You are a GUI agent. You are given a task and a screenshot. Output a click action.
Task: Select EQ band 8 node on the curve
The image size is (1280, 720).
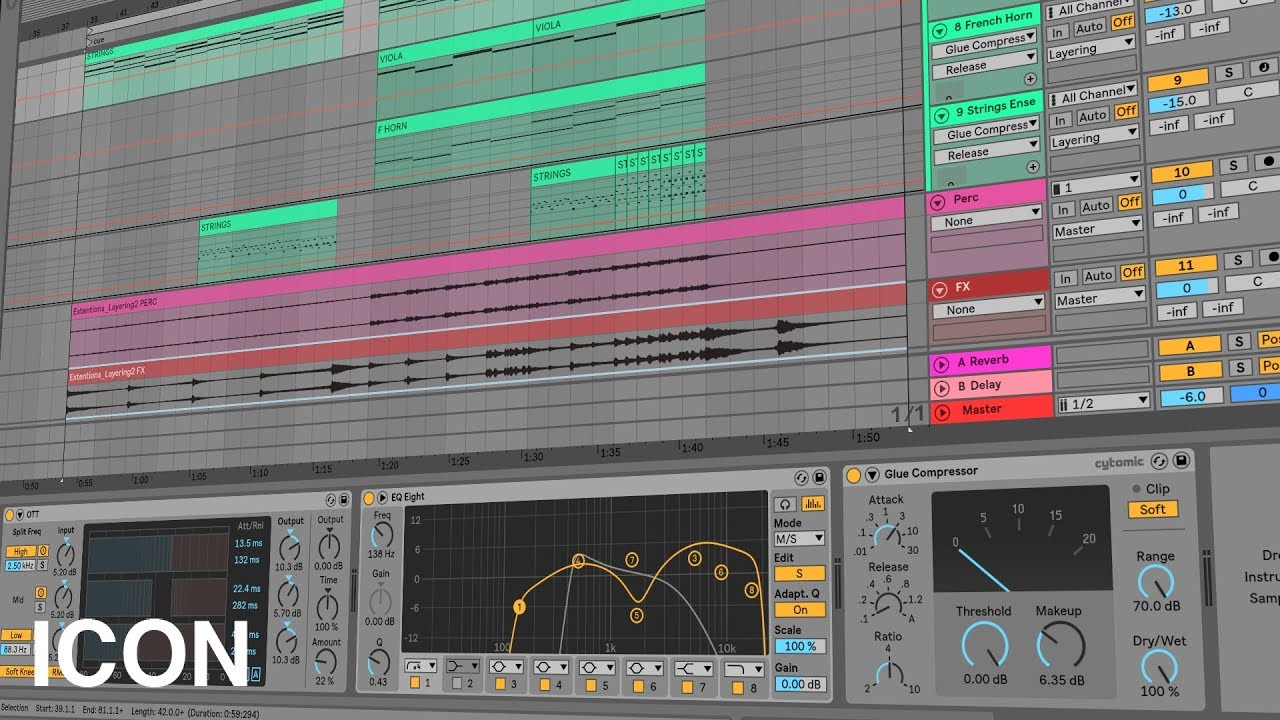coord(751,590)
